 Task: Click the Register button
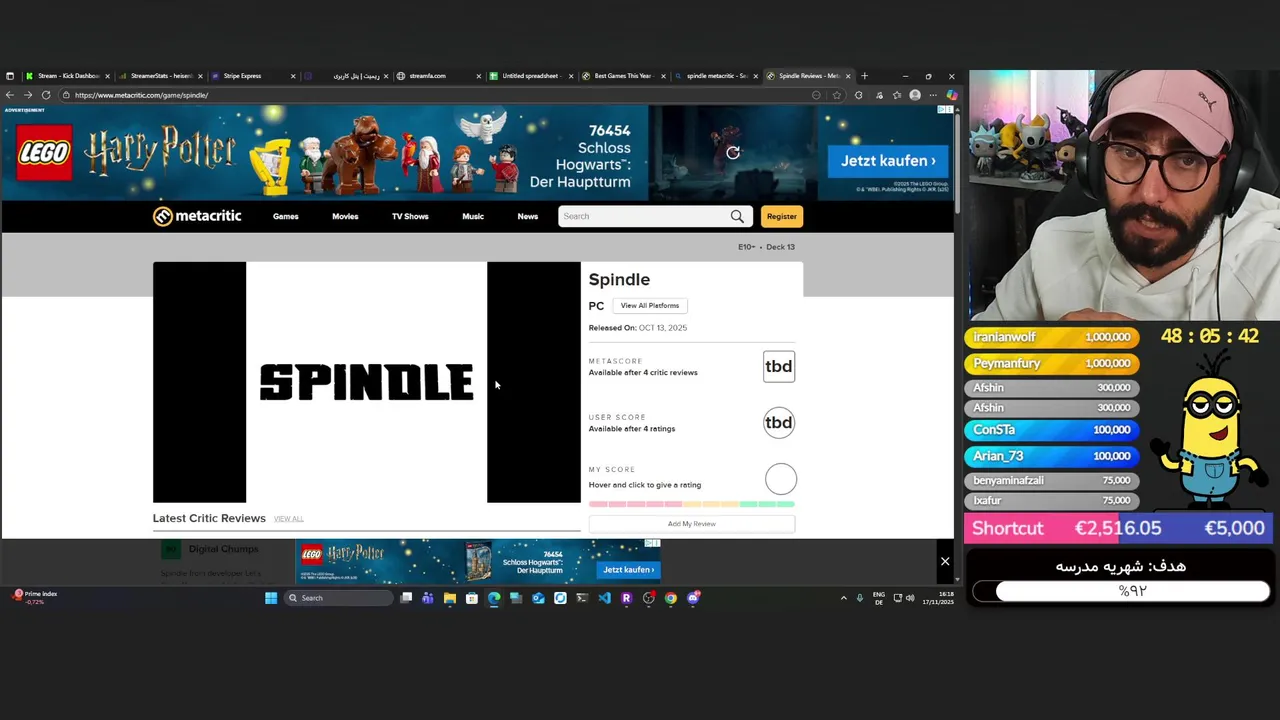pos(782,216)
